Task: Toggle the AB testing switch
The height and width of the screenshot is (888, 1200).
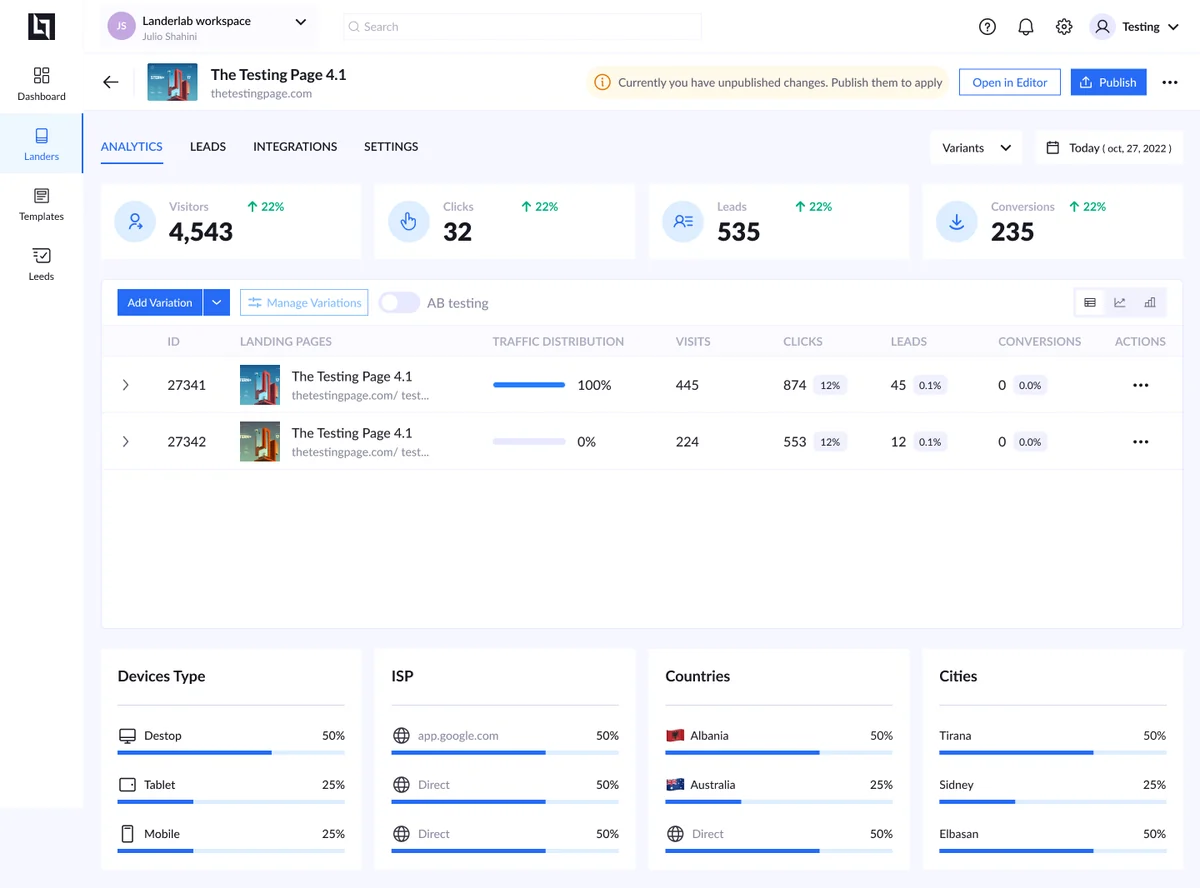Action: [399, 303]
